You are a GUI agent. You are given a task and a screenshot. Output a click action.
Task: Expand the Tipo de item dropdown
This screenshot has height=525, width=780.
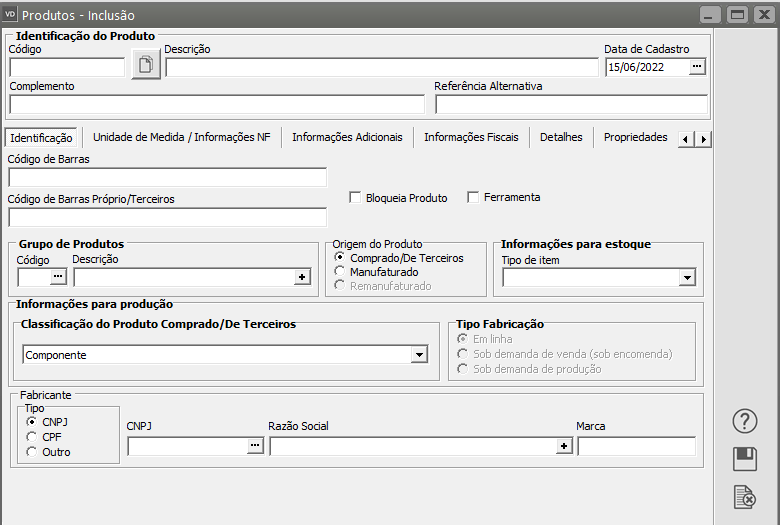(x=686, y=277)
